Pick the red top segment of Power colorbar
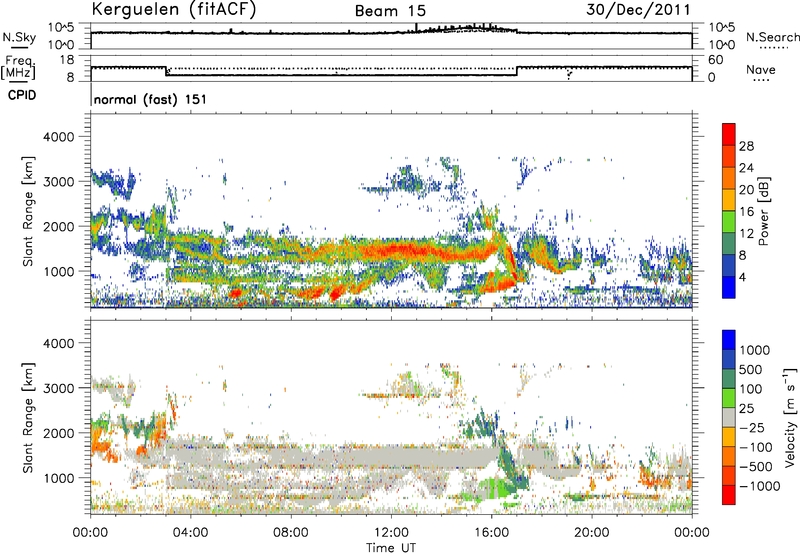This screenshot has width=800, height=554. (x=729, y=134)
